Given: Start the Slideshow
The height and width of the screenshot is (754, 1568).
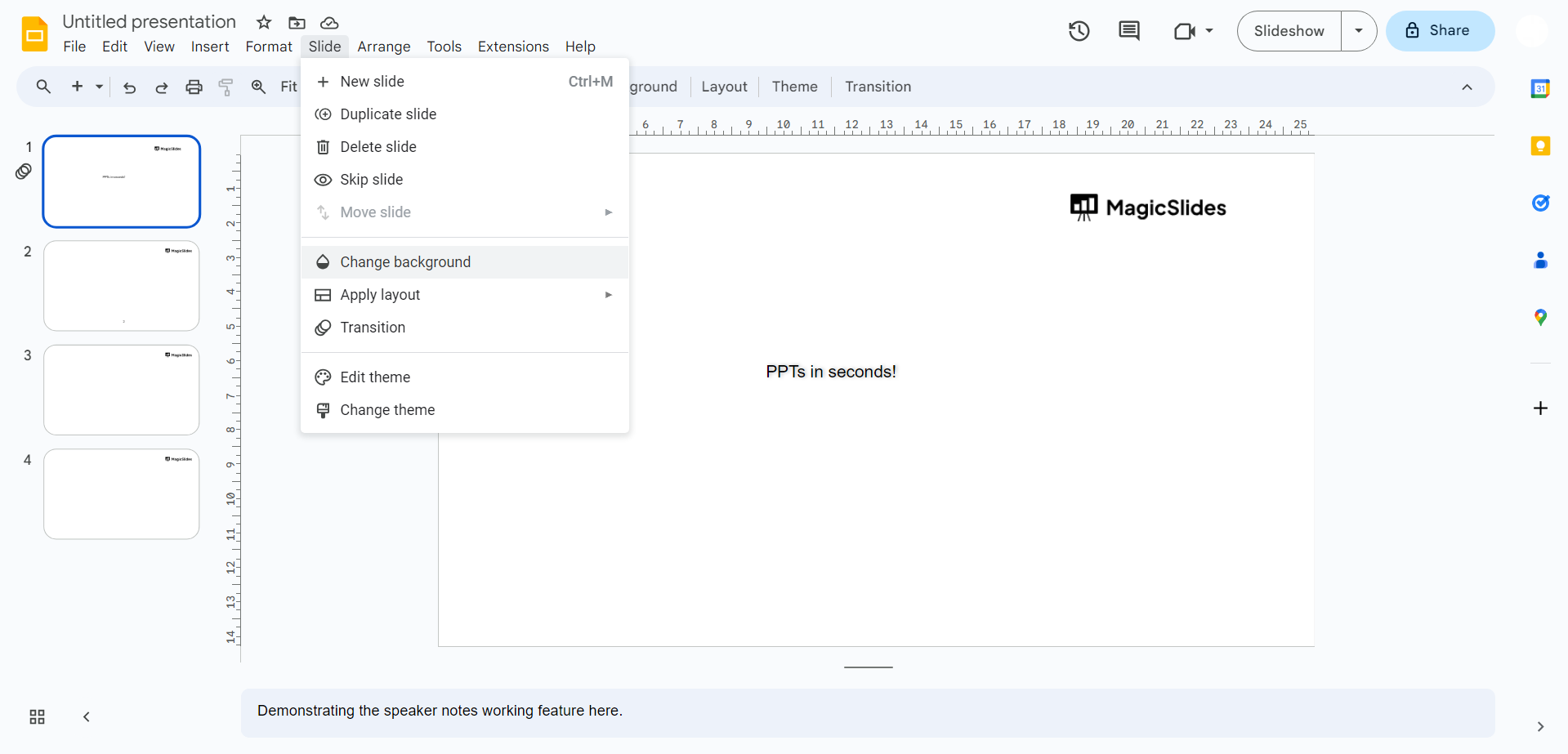Looking at the screenshot, I should [x=1289, y=31].
